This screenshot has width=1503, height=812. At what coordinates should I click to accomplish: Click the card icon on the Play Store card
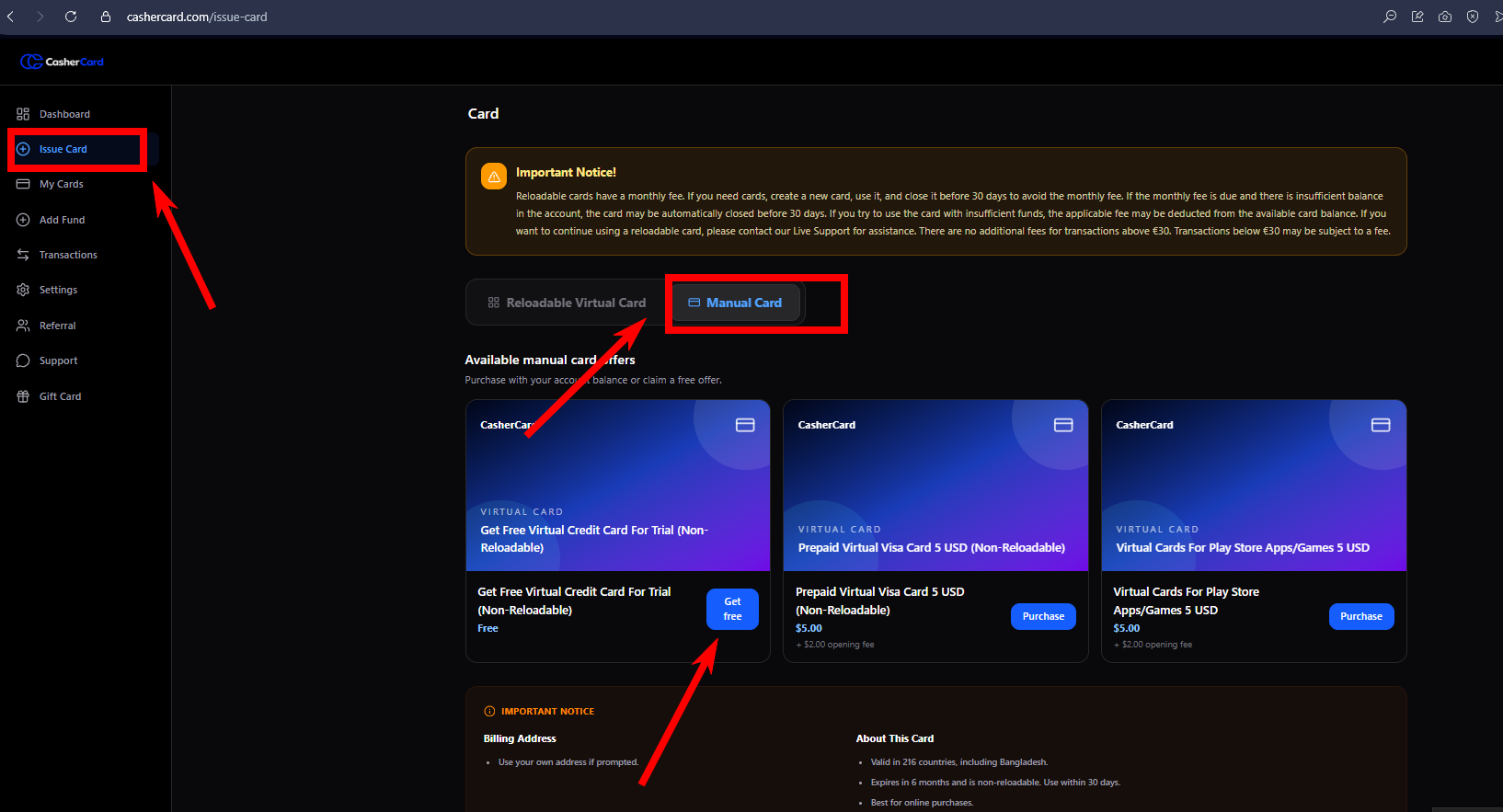pos(1381,425)
